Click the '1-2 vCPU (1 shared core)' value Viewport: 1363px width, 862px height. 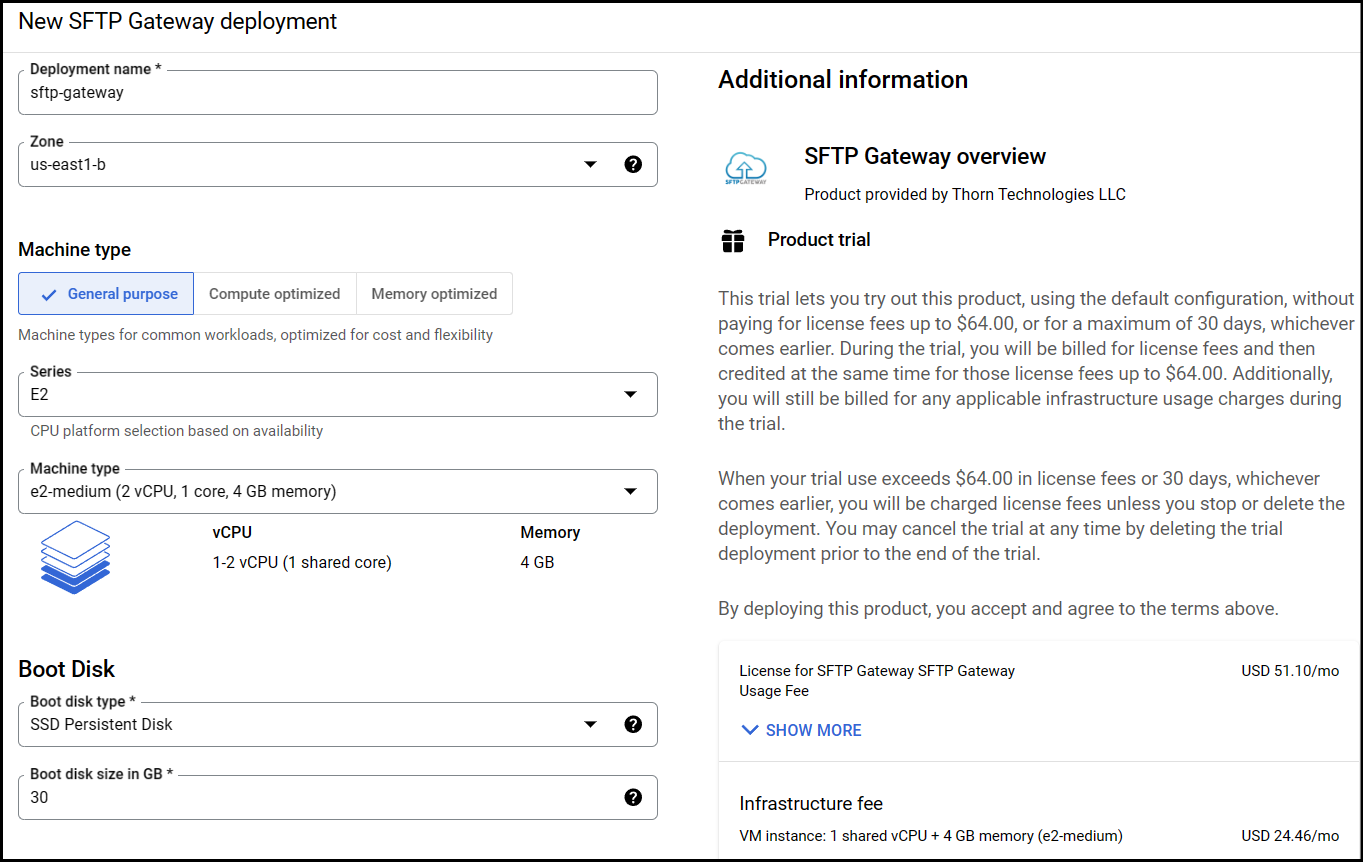302,563
